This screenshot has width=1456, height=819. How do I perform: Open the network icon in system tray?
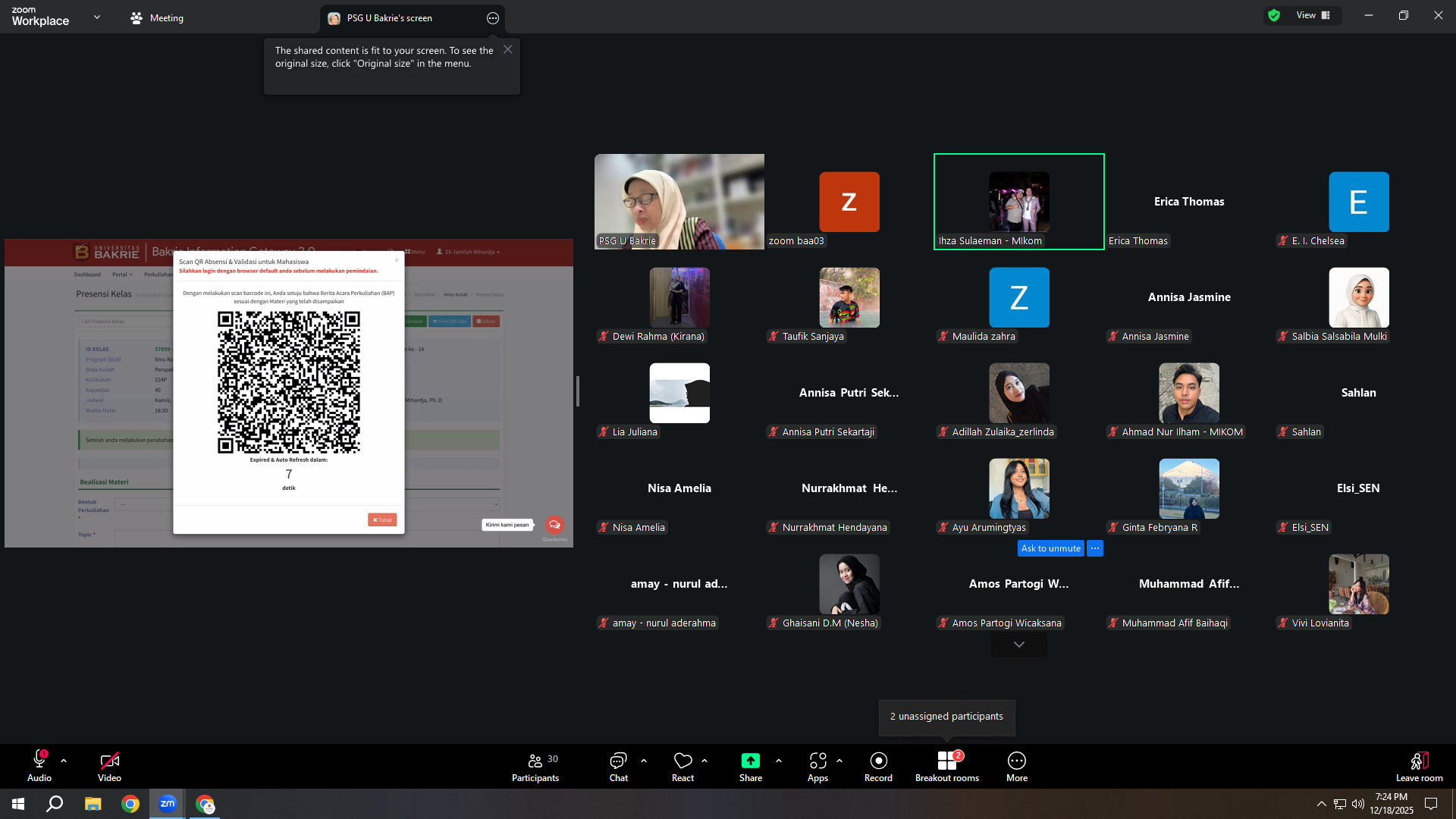tap(1340, 804)
